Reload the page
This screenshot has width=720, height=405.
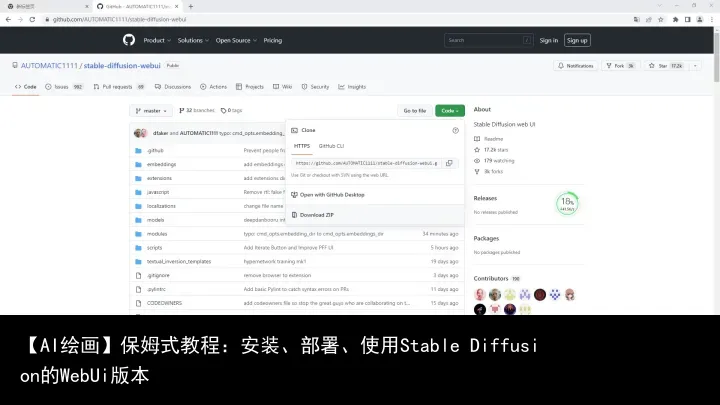coord(32,19)
